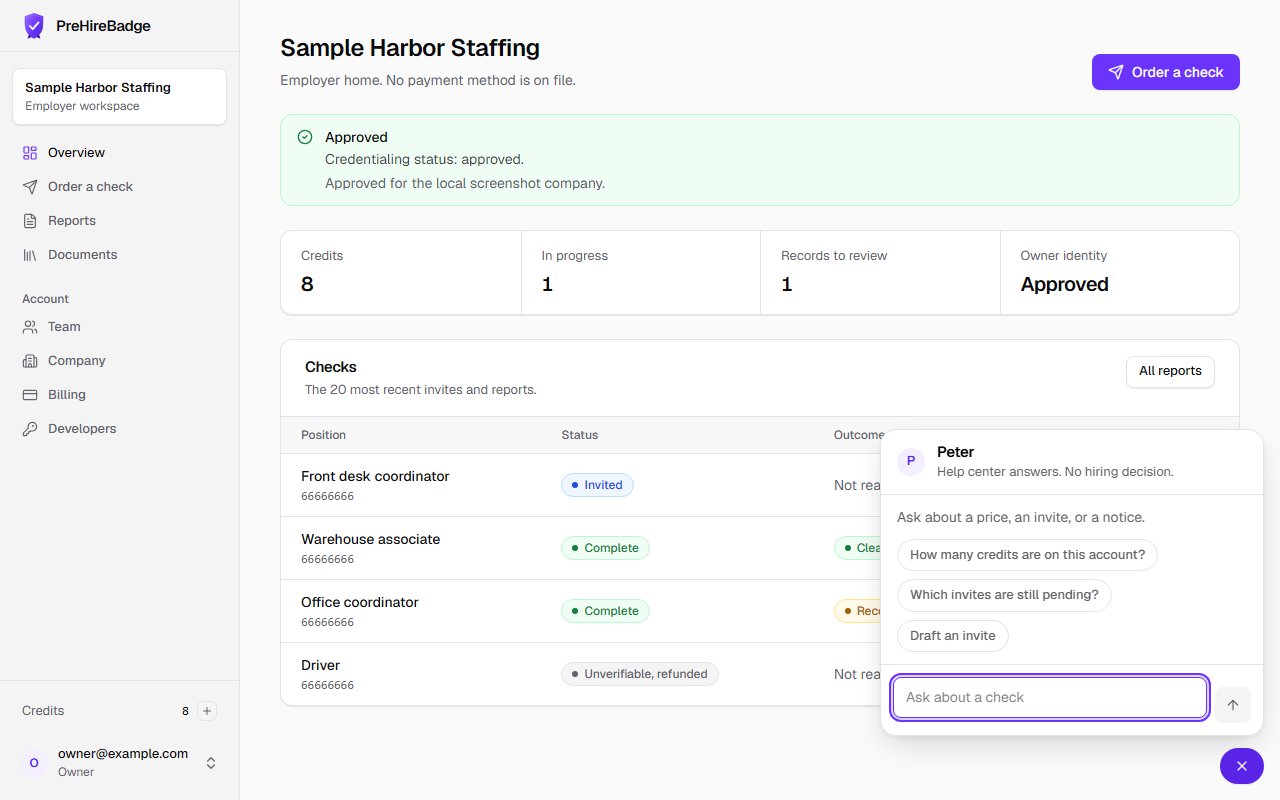1280x800 pixels.
Task: Click the Records to review stat
Action: coord(880,272)
